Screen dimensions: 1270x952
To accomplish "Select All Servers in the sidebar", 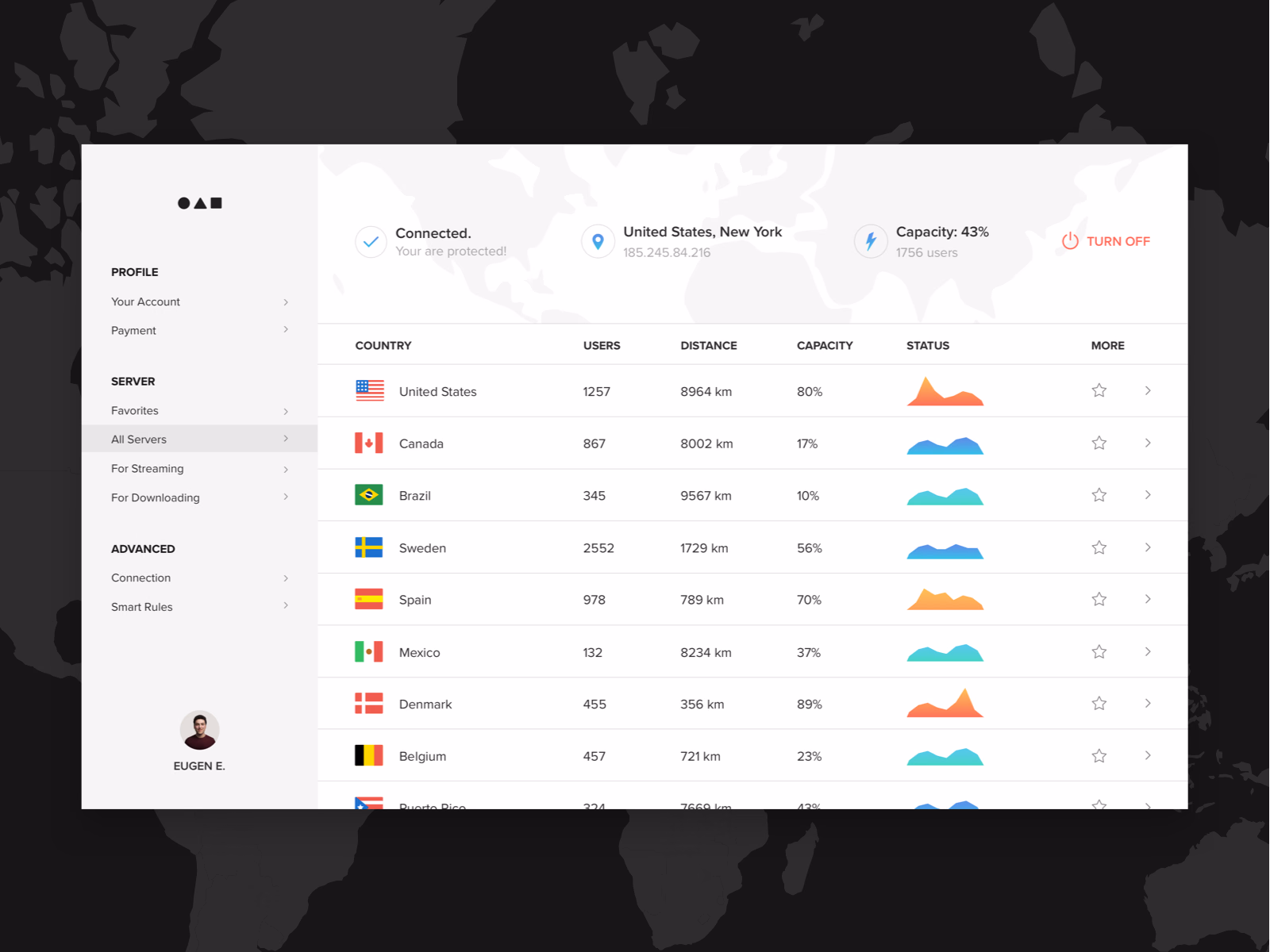I will tap(199, 439).
